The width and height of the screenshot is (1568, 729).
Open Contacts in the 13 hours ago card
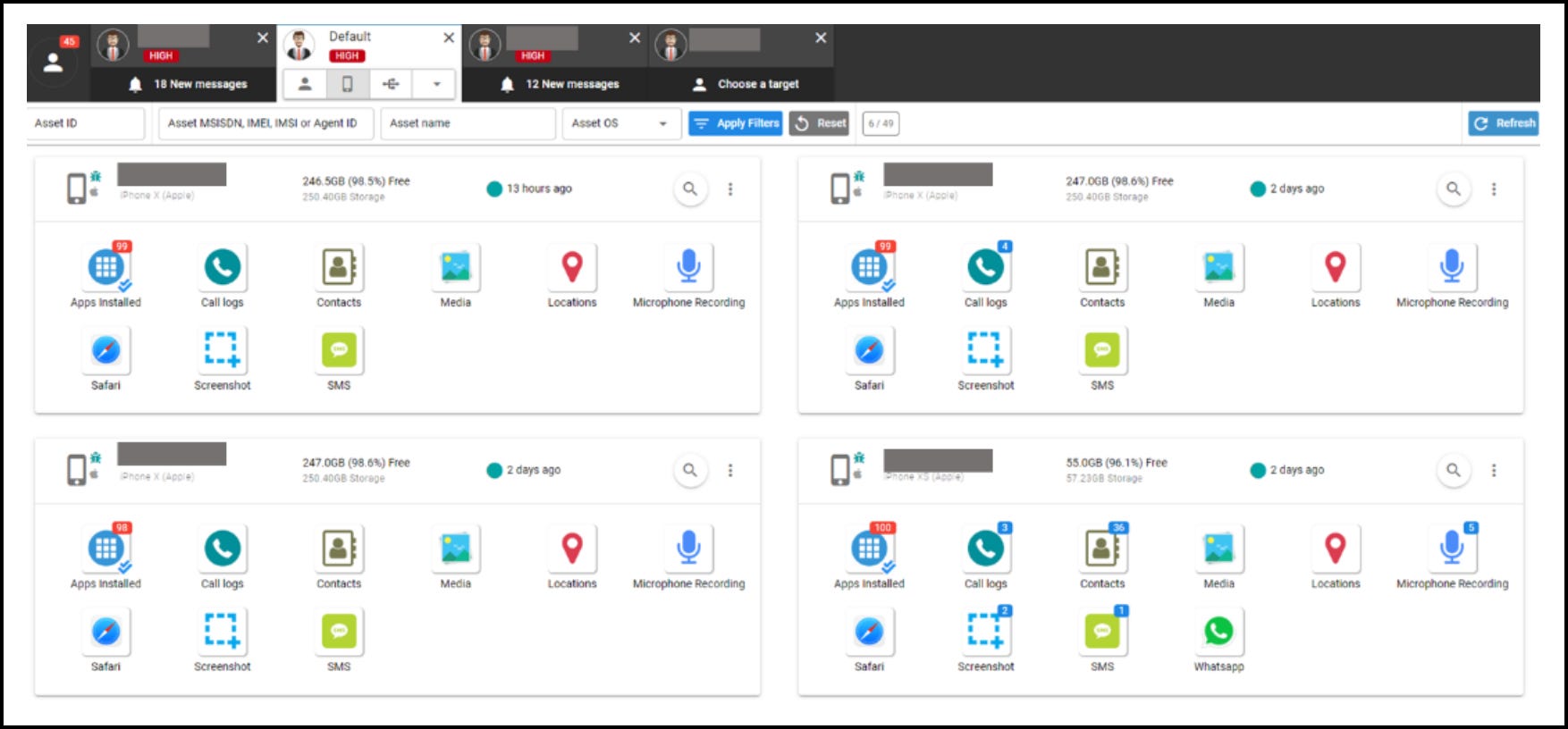click(339, 267)
